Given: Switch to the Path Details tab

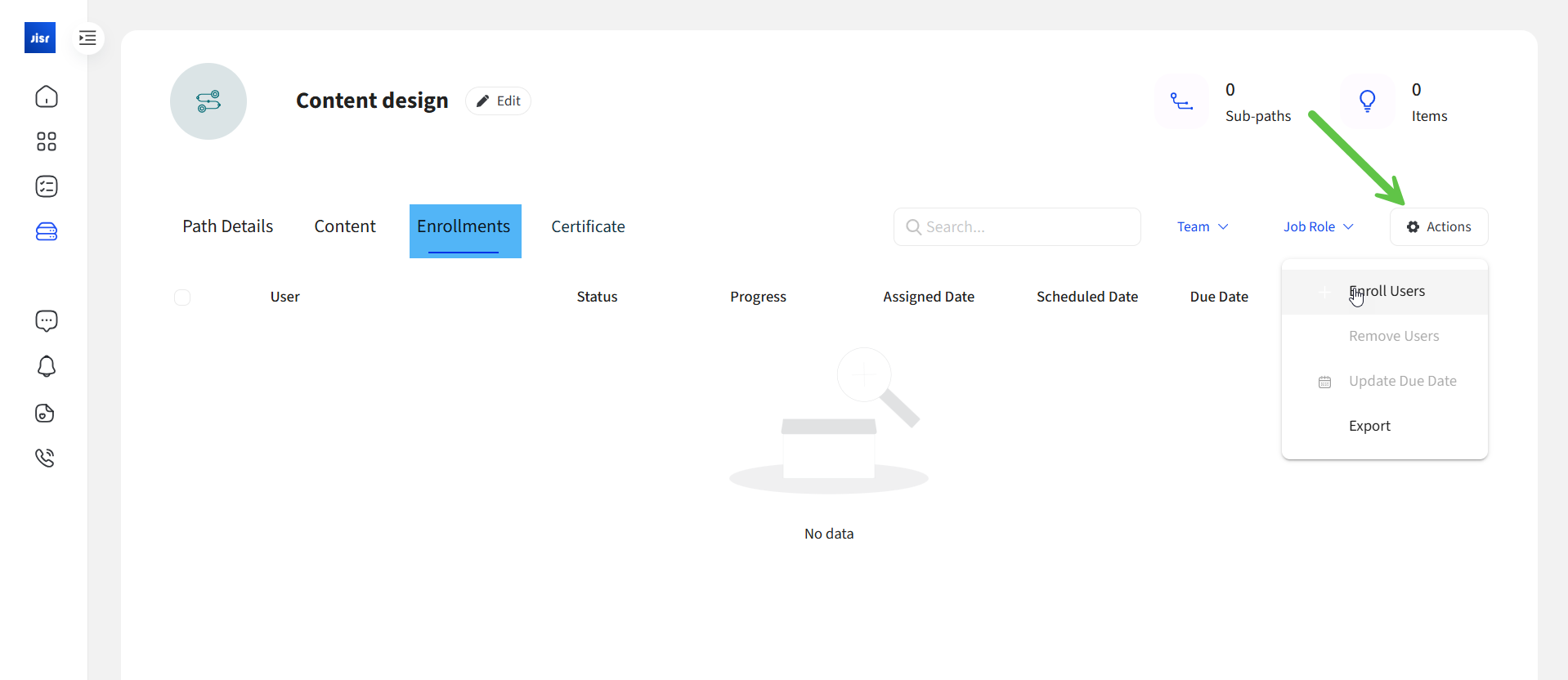Looking at the screenshot, I should coord(227,227).
